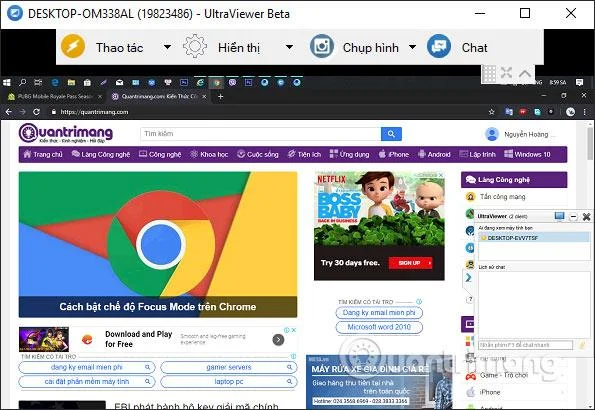Bookmark the page with the star icon
The width and height of the screenshot is (595, 410).
tap(492, 112)
